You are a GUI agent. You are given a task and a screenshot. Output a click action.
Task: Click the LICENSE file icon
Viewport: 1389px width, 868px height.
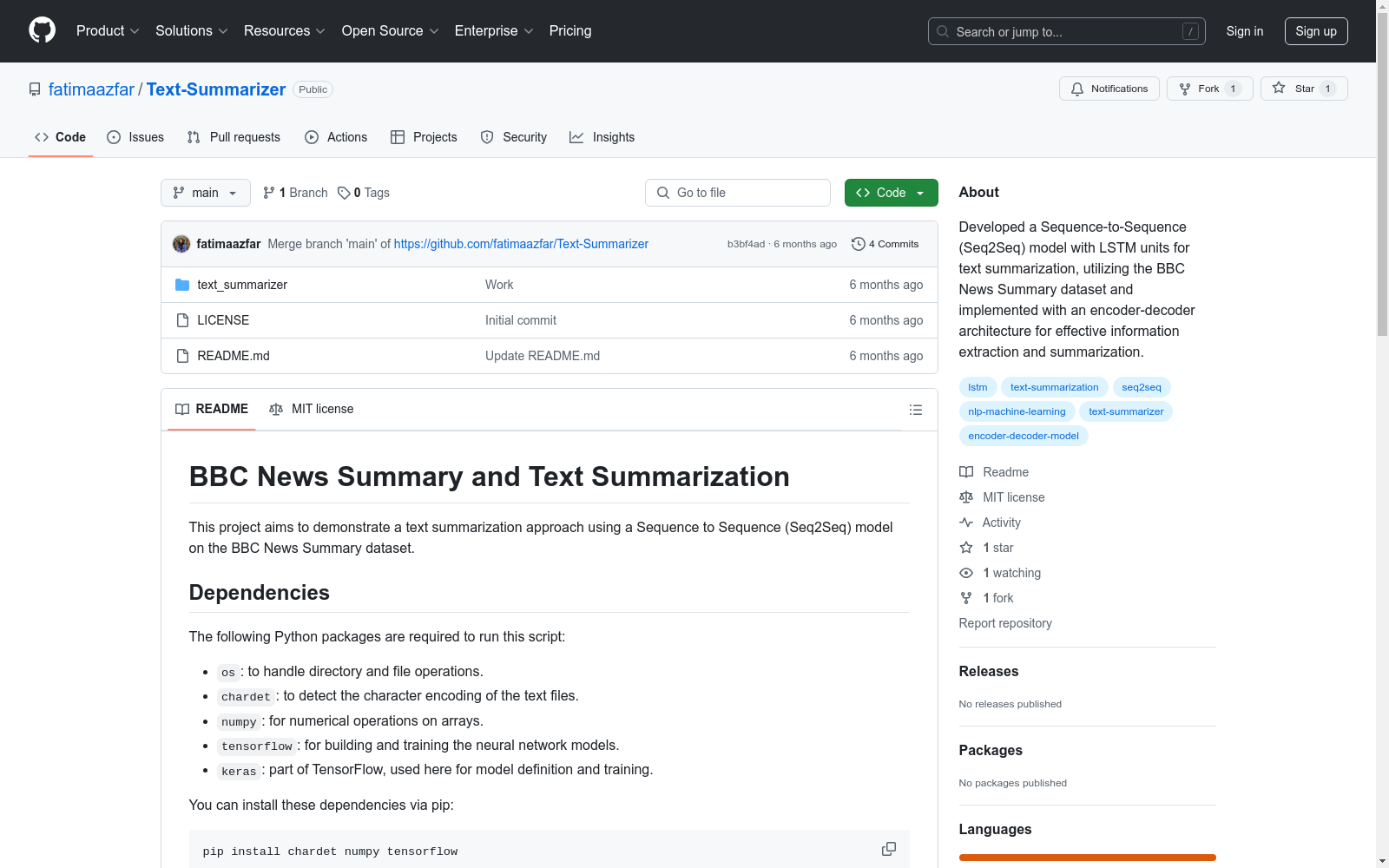(x=182, y=320)
